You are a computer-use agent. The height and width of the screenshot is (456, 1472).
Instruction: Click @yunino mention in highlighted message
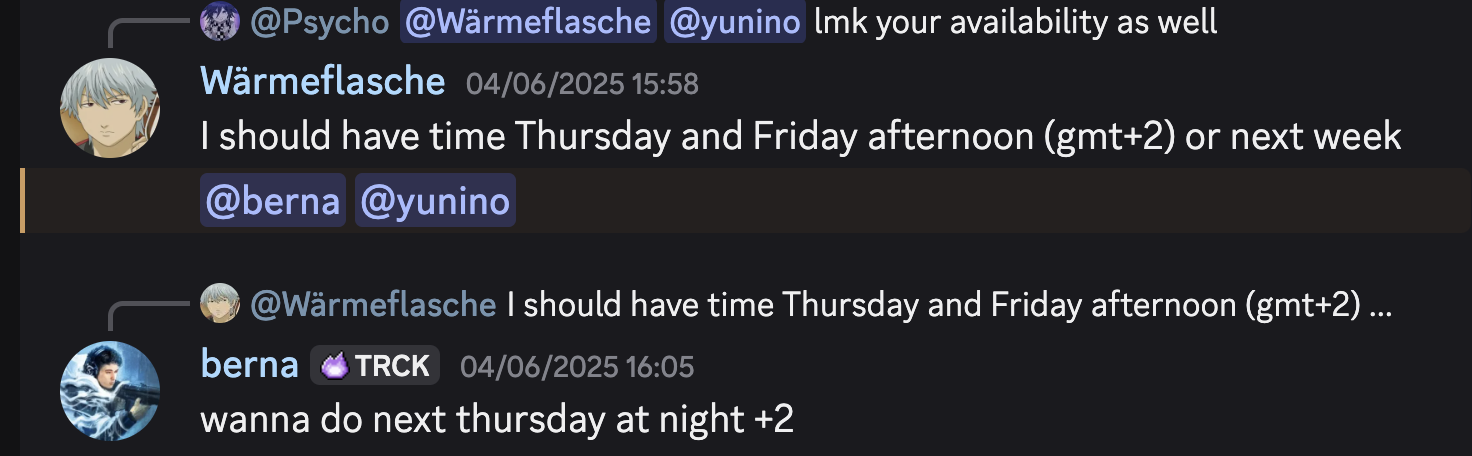tap(435, 201)
